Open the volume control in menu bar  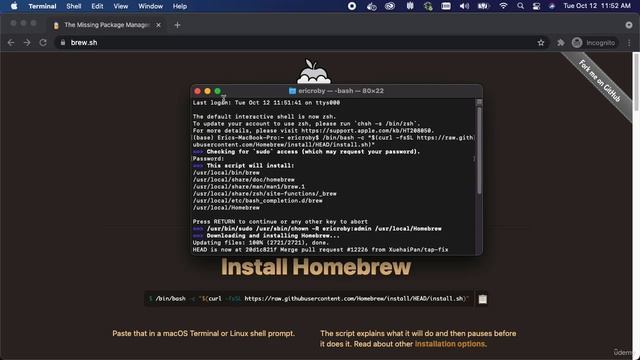464,6
